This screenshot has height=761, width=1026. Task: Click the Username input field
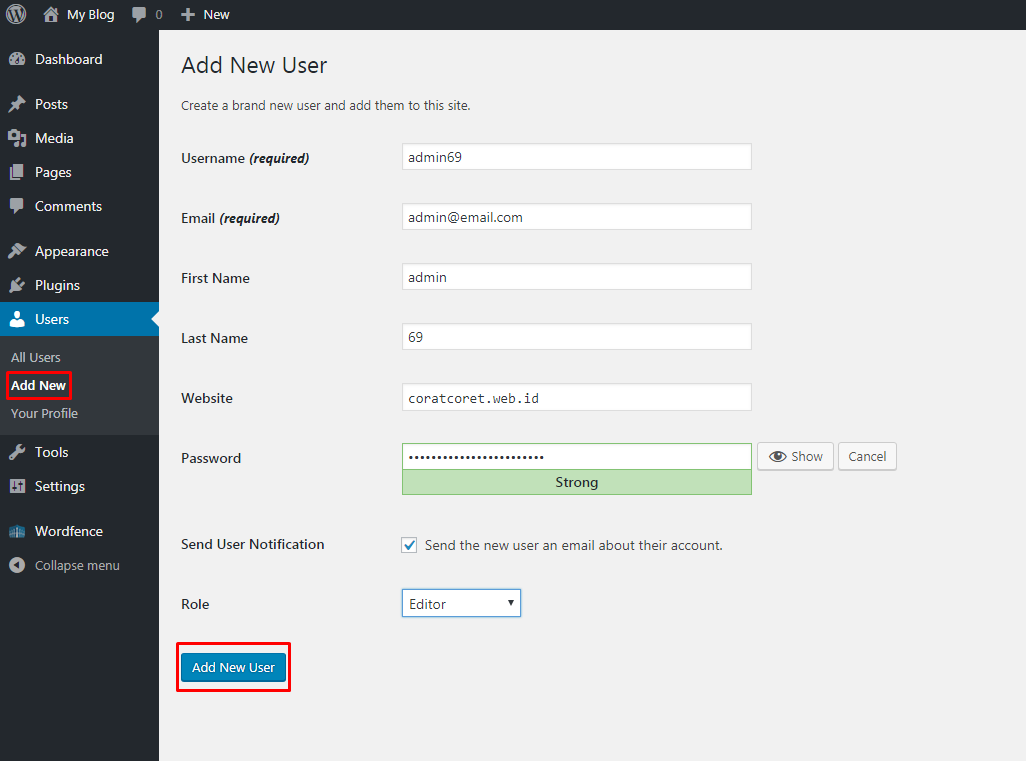576,157
